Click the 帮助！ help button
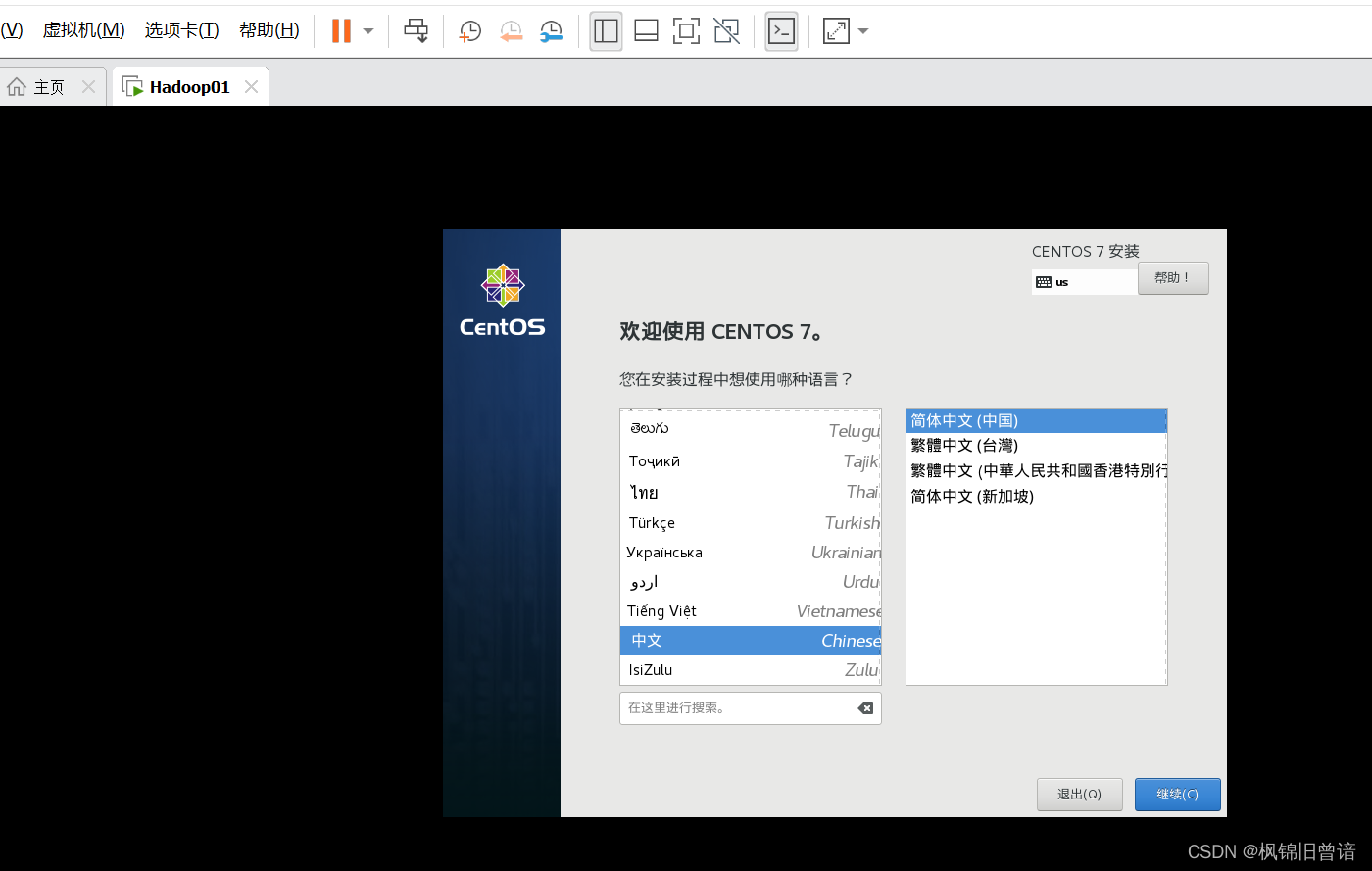Viewport: 1372px width, 871px height. (1172, 277)
